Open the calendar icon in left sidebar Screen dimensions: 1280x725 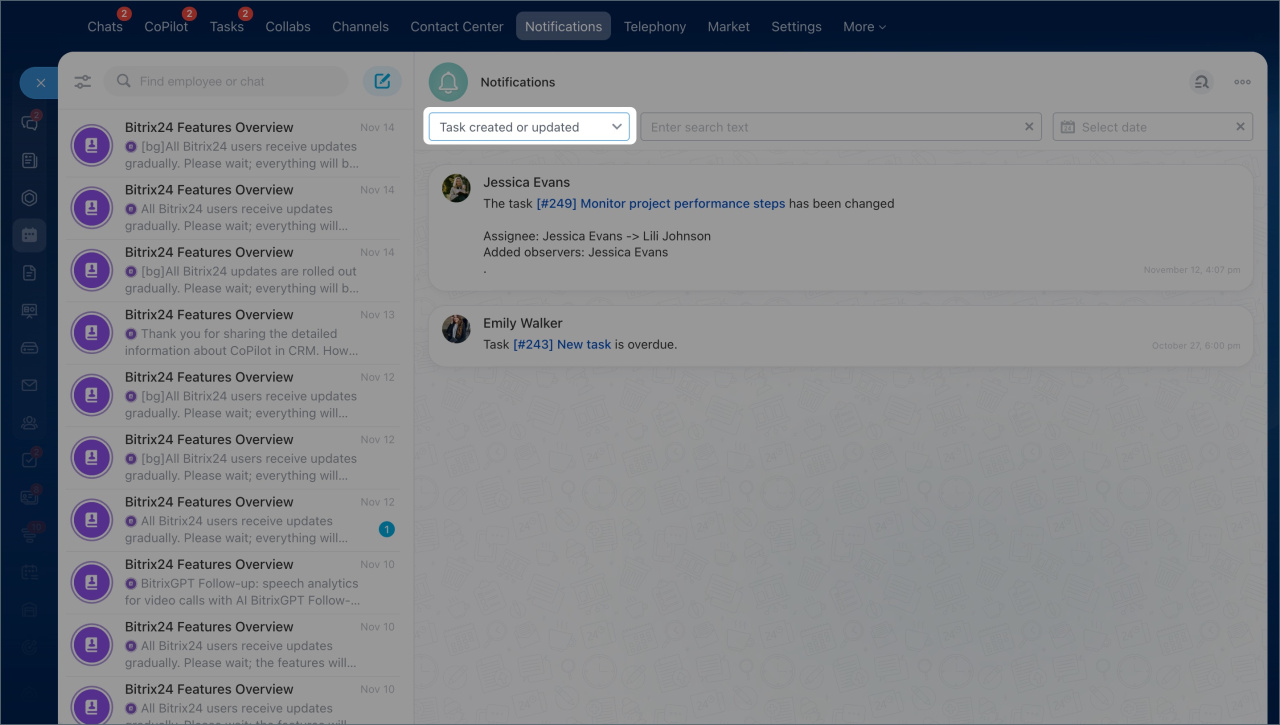pos(29,235)
